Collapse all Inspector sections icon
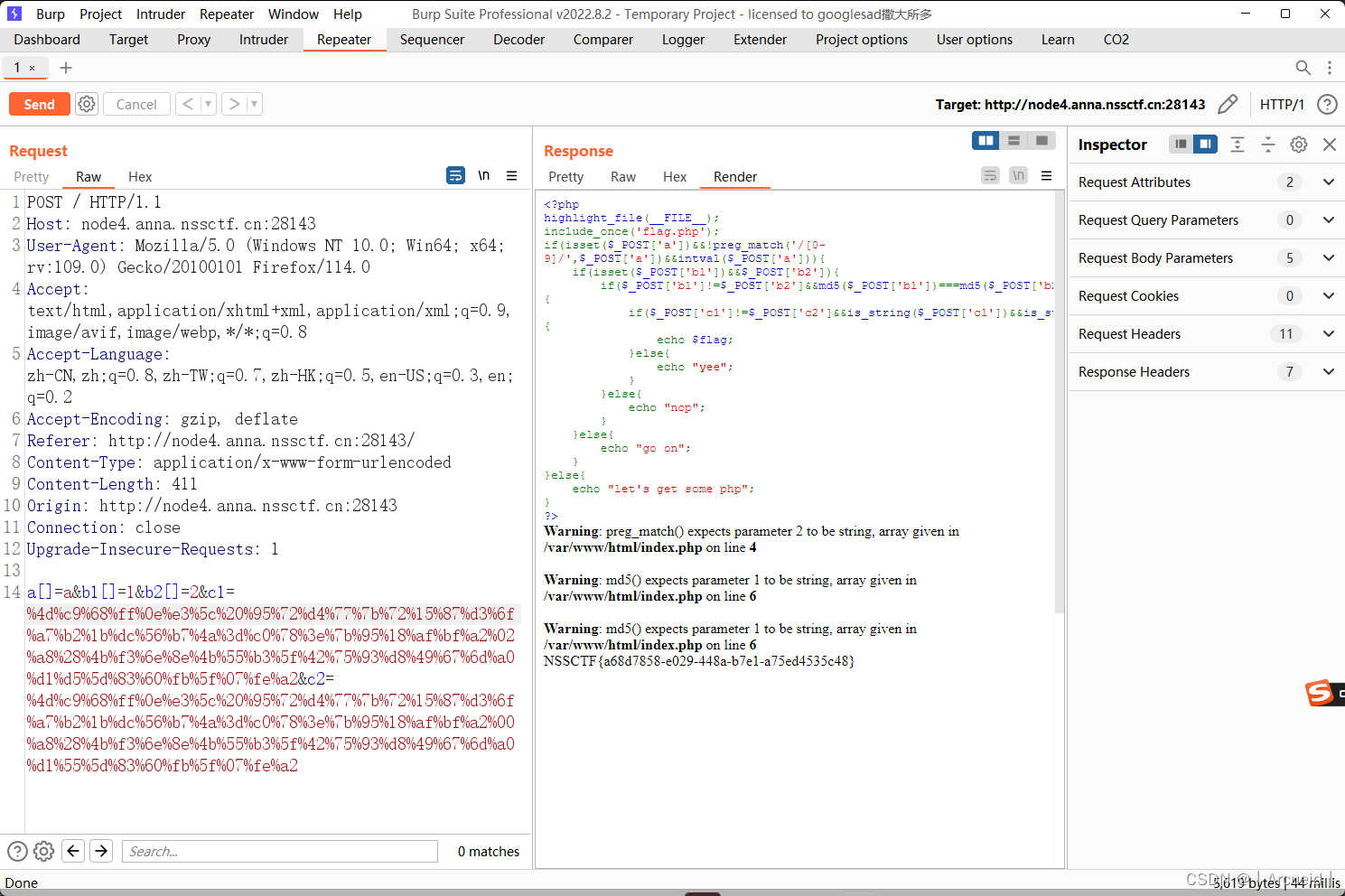This screenshot has height=896, width=1345. pos(1268,145)
